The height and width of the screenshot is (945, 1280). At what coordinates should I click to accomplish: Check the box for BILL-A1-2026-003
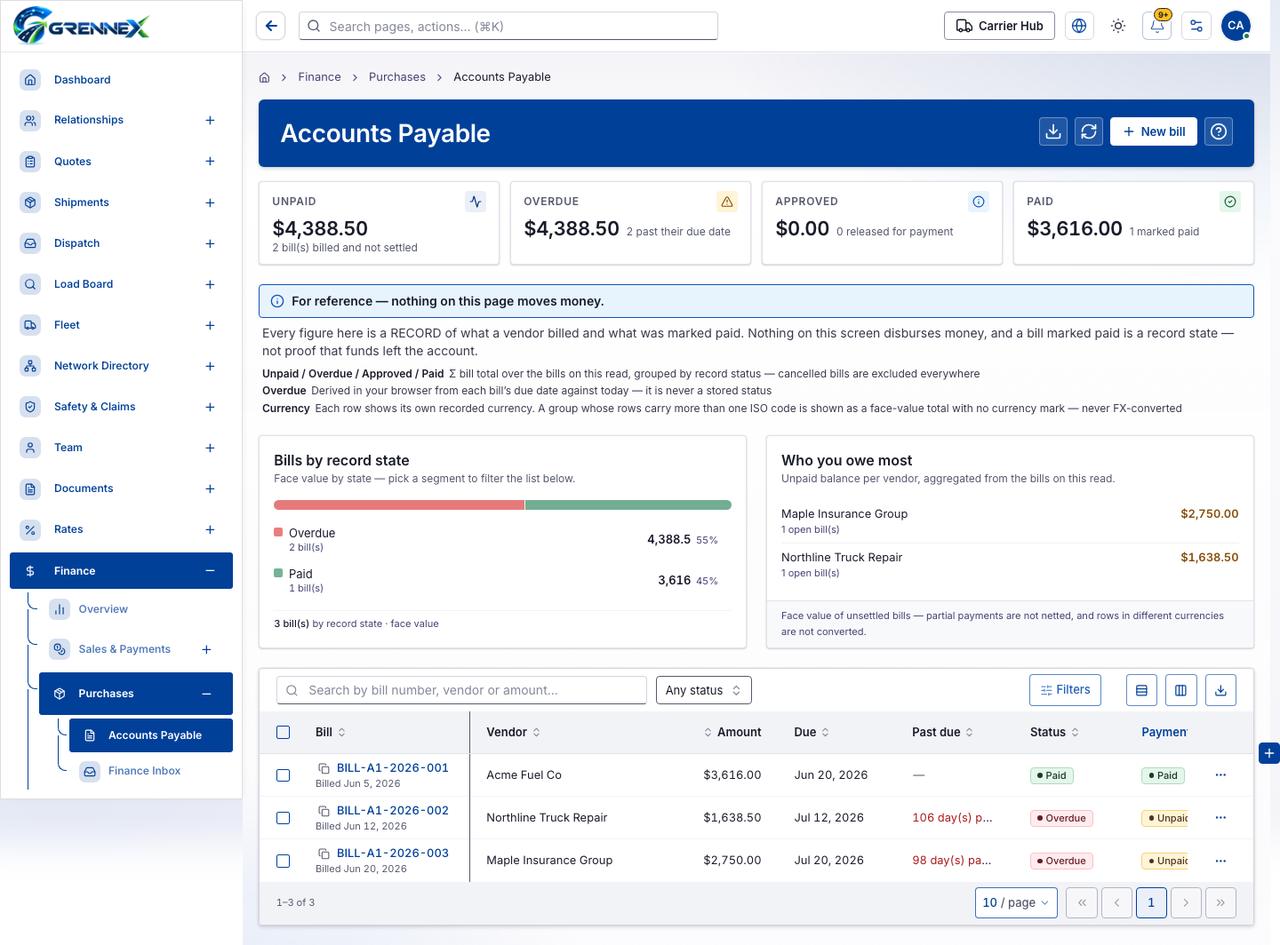283,860
